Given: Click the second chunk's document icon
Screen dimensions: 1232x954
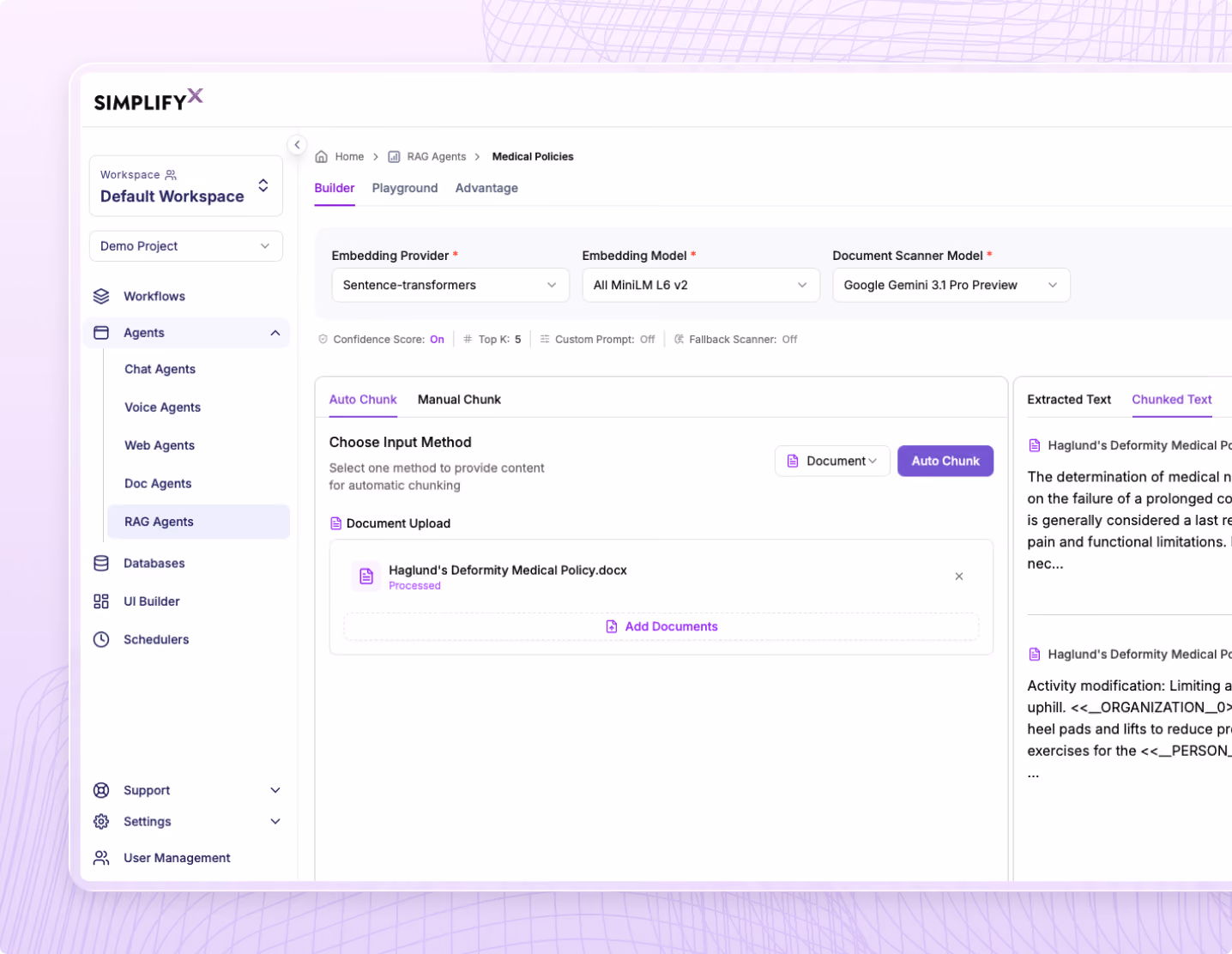Looking at the screenshot, I should (x=1035, y=655).
